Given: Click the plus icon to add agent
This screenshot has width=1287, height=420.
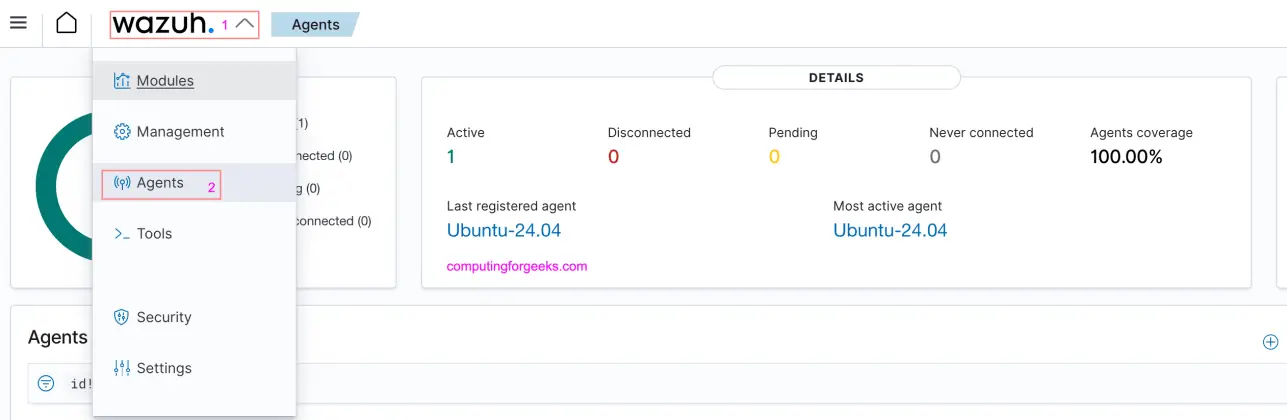Looking at the screenshot, I should (1270, 342).
